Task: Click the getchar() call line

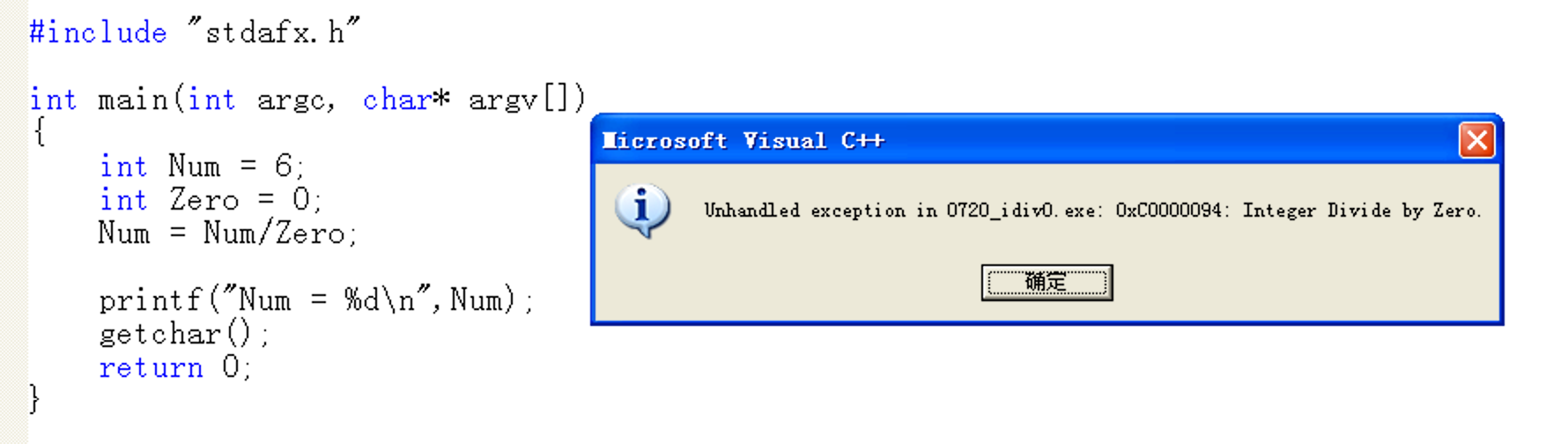Action: [184, 334]
